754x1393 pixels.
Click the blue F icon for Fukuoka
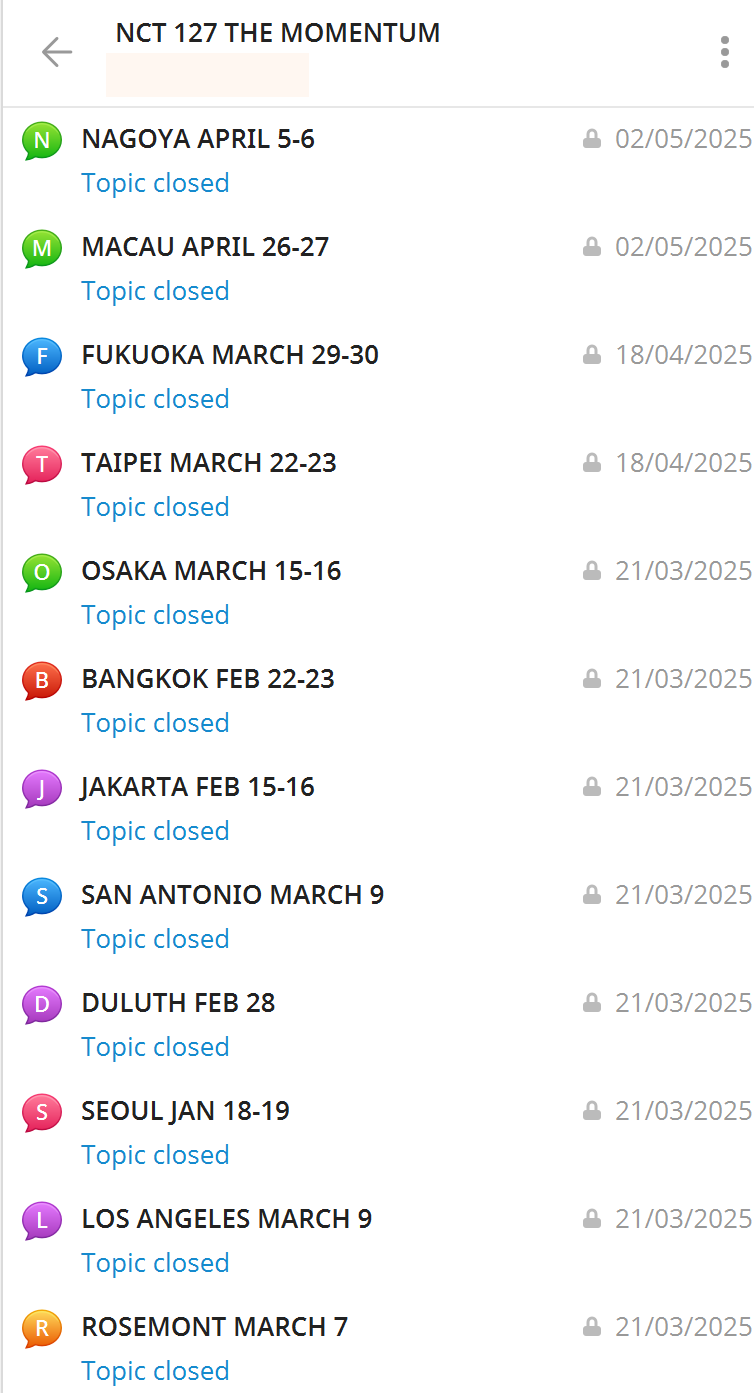41,357
